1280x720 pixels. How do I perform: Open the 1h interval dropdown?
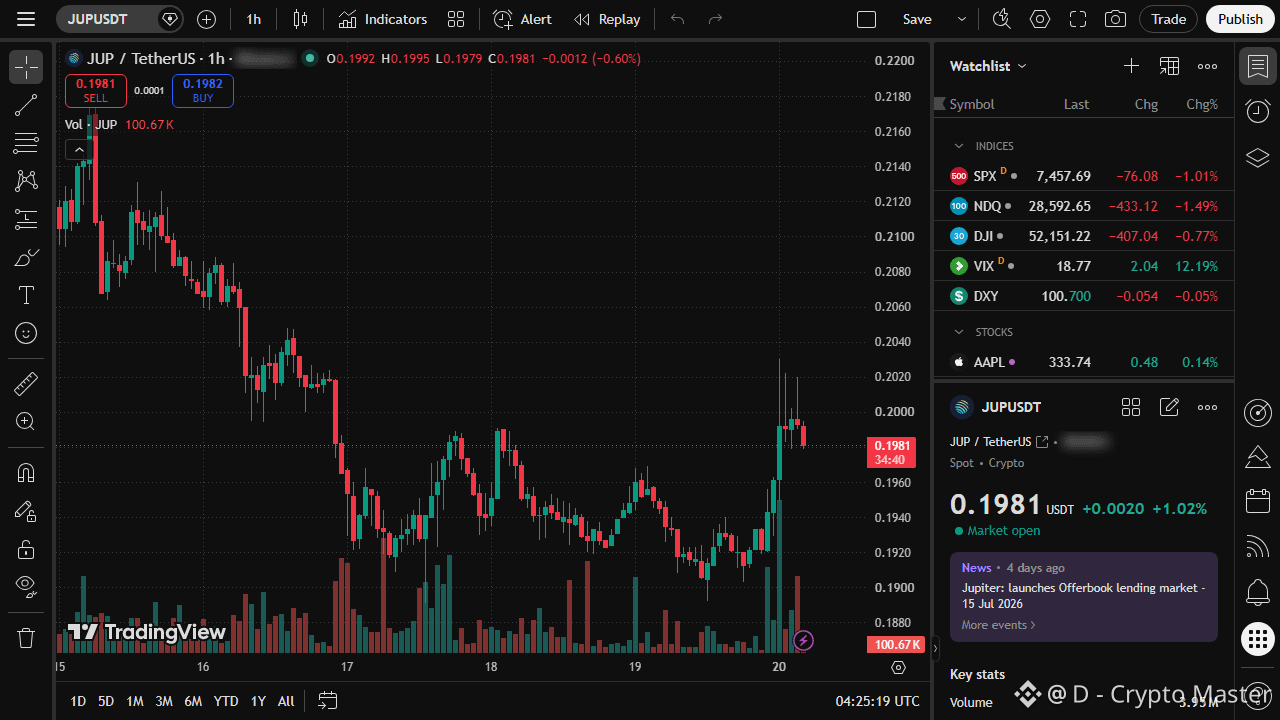254,19
